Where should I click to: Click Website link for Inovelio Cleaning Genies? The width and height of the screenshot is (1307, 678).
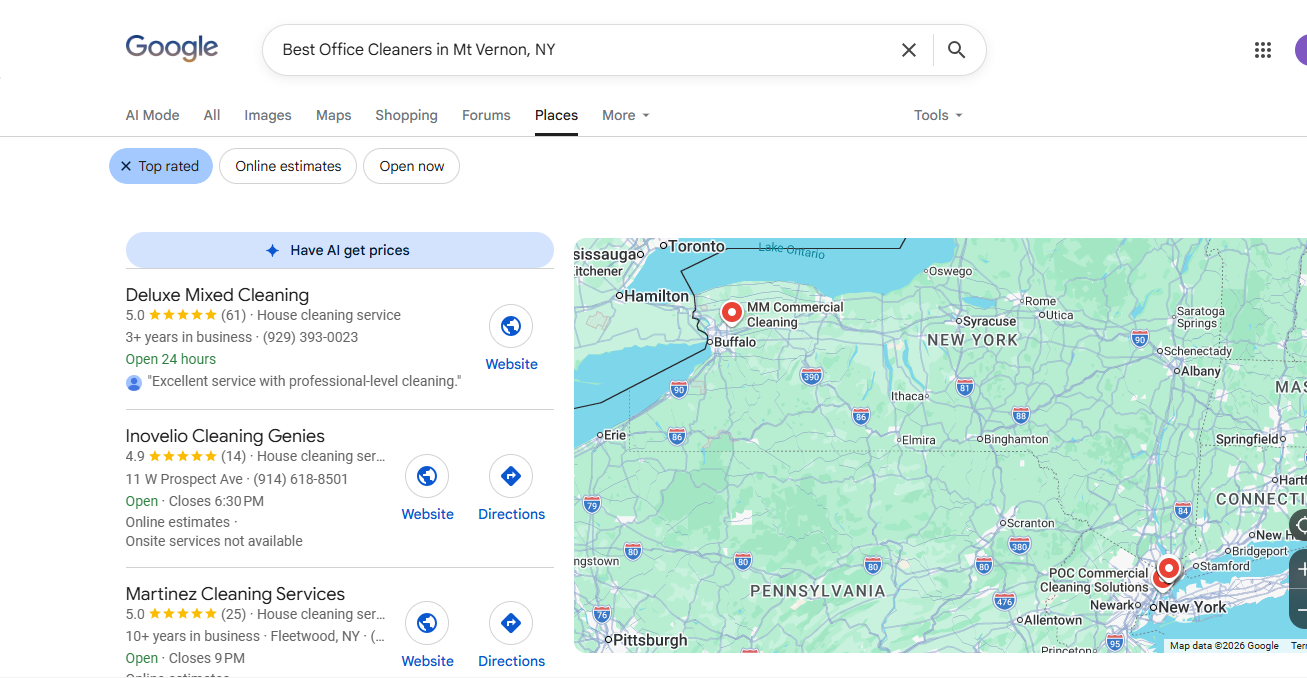[x=428, y=514]
